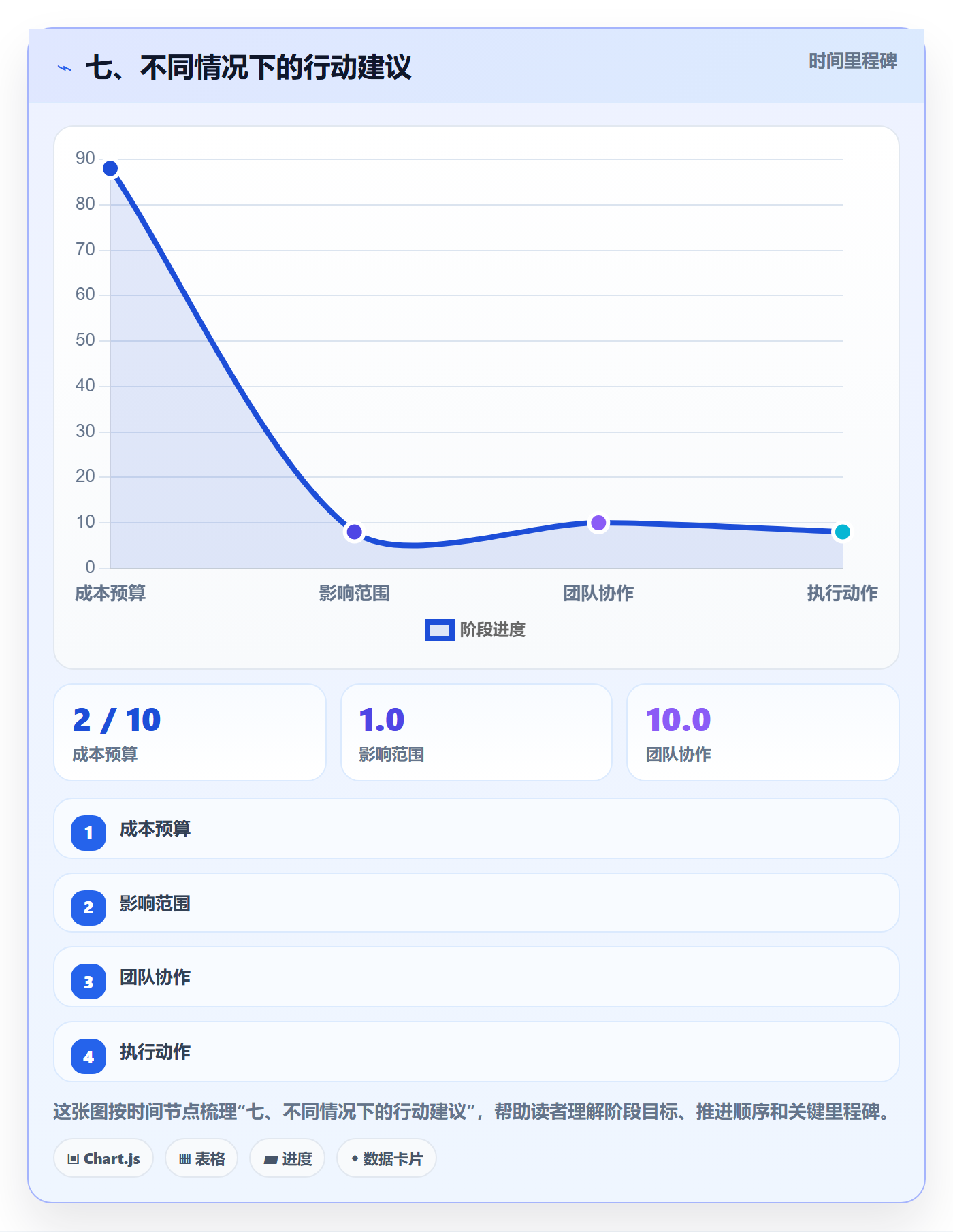Click step number 3 badge
953x1232 pixels.
[x=88, y=982]
